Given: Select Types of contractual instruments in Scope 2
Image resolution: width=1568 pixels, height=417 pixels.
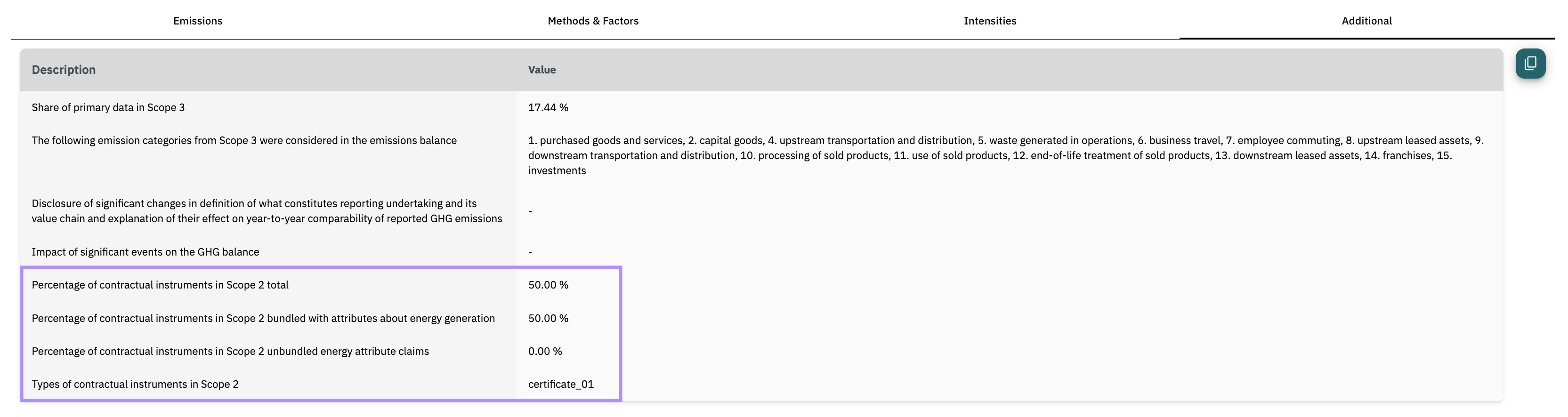Looking at the screenshot, I should click(135, 384).
